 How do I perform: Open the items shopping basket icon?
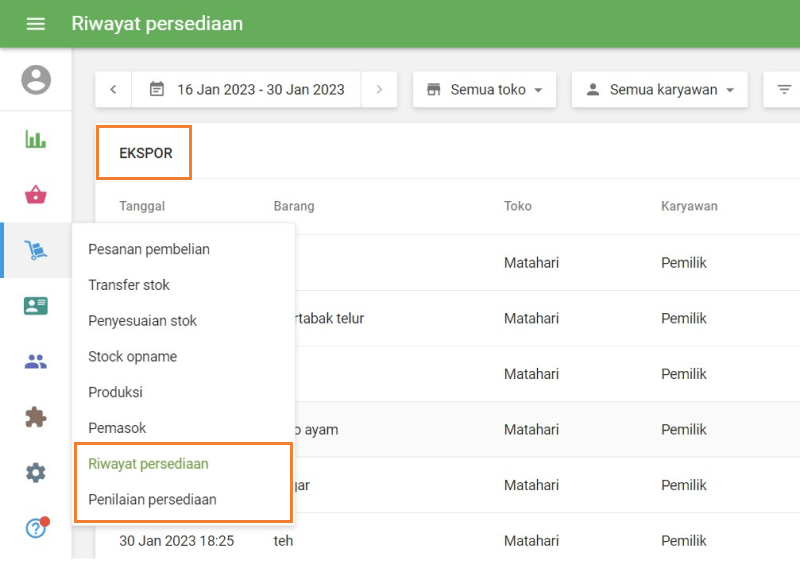(36, 195)
